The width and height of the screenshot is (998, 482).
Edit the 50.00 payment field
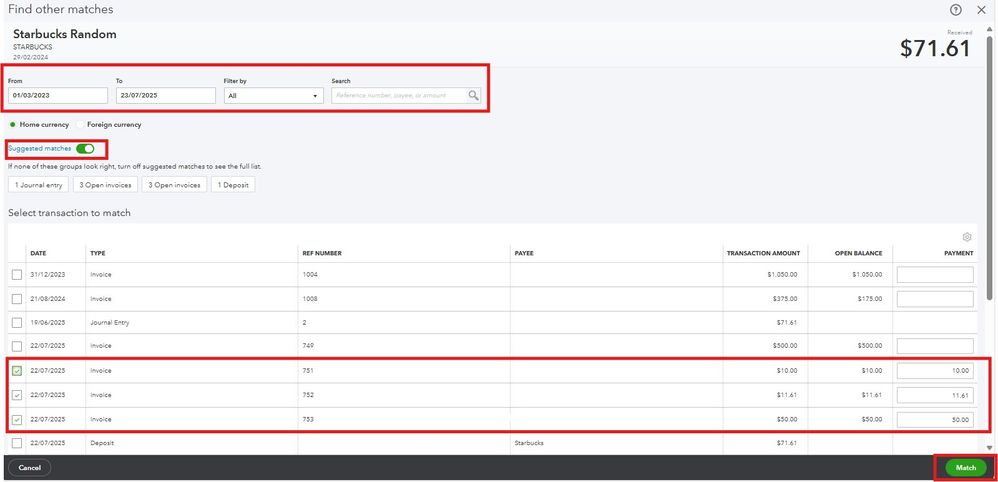(x=935, y=420)
